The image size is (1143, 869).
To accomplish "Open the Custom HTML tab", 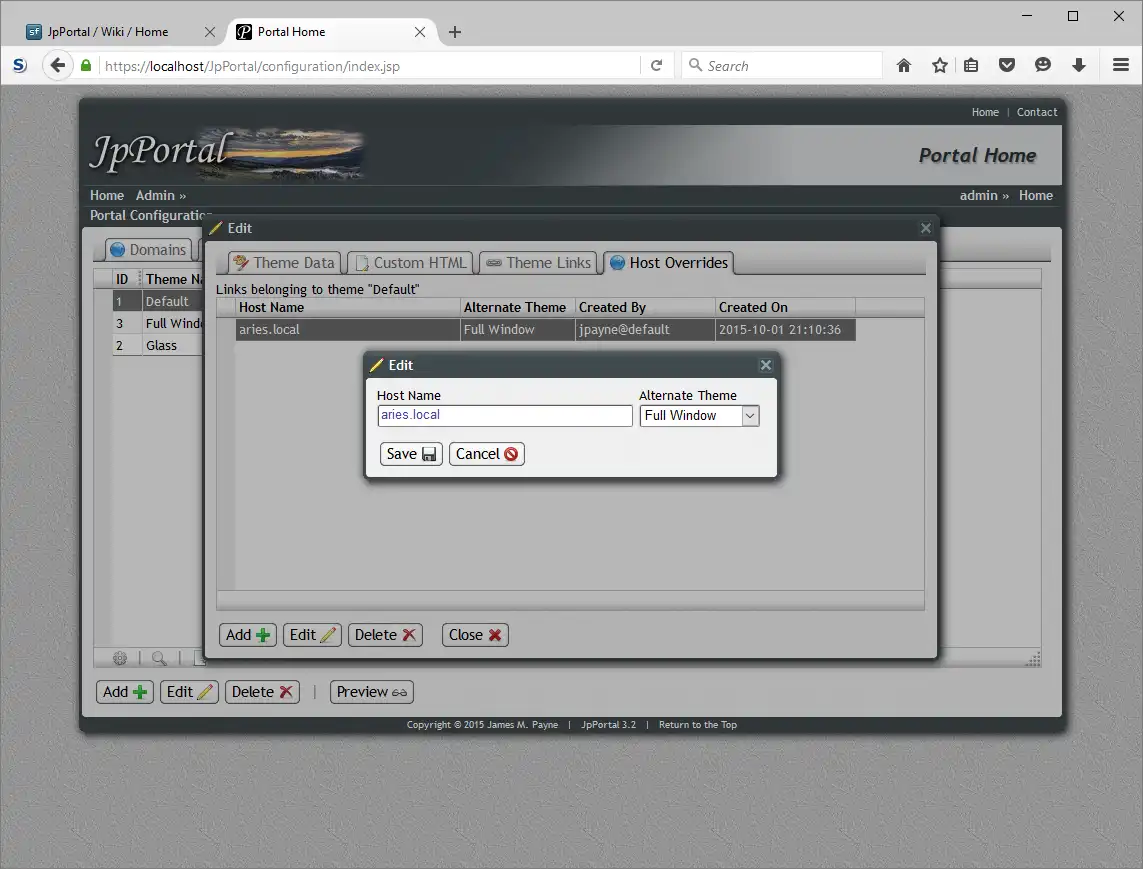I will tap(410, 262).
